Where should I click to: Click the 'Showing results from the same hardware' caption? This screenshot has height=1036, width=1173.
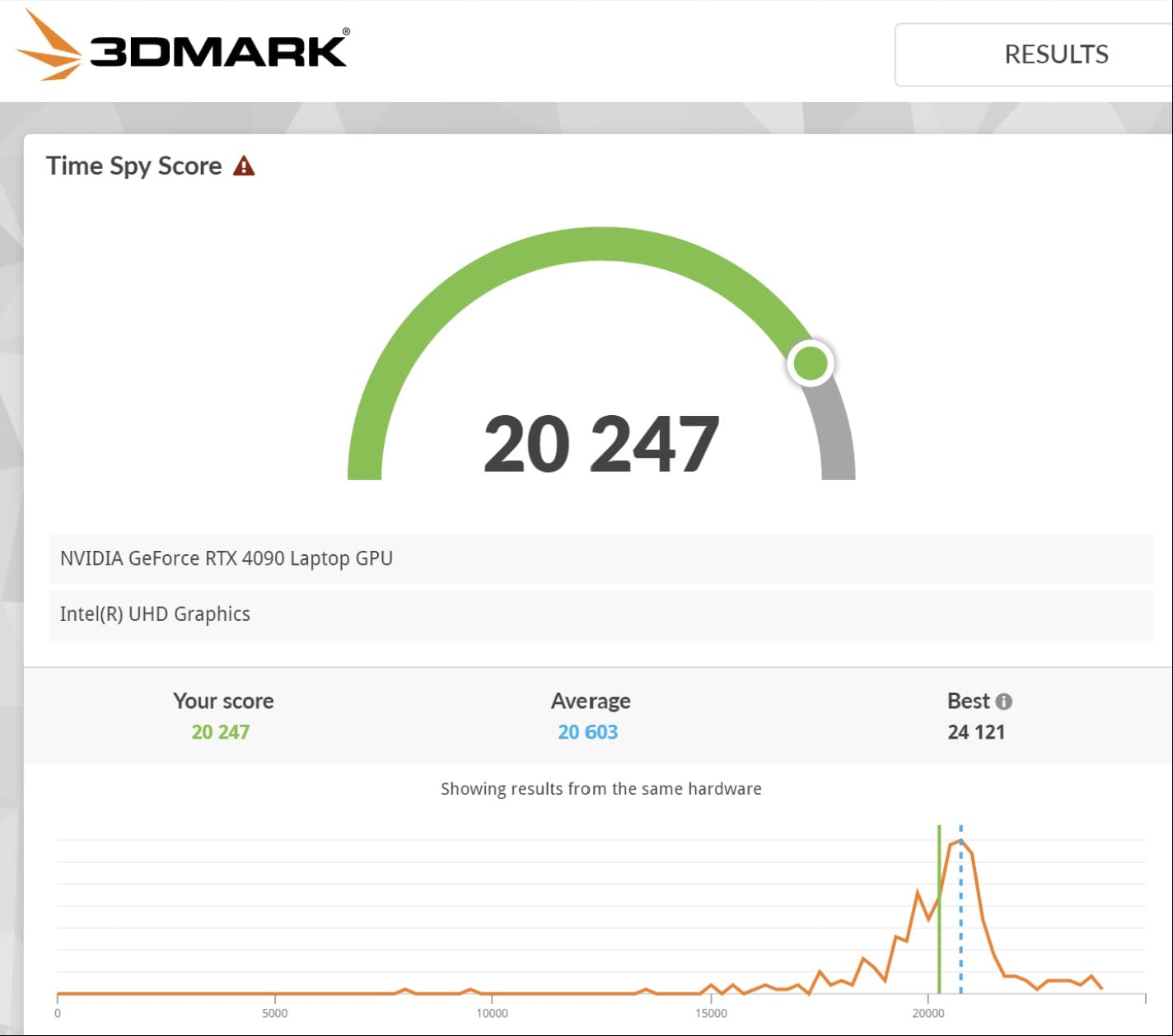(x=601, y=789)
